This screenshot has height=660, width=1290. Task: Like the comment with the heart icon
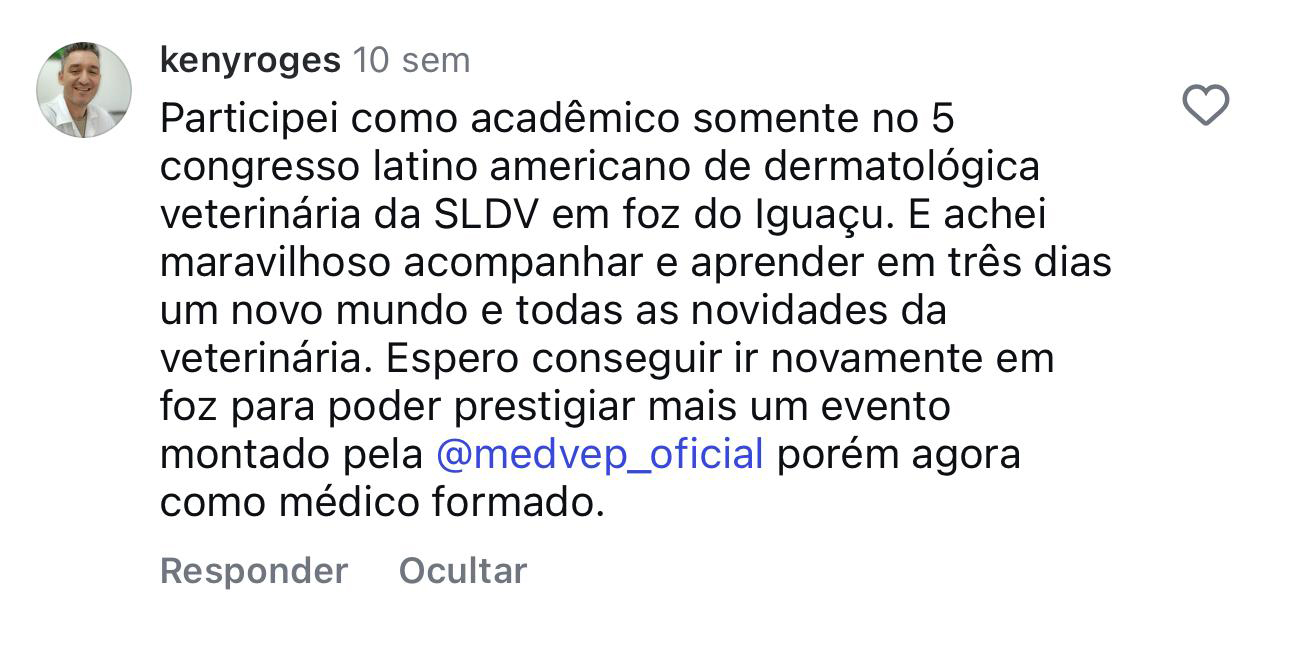point(1205,106)
